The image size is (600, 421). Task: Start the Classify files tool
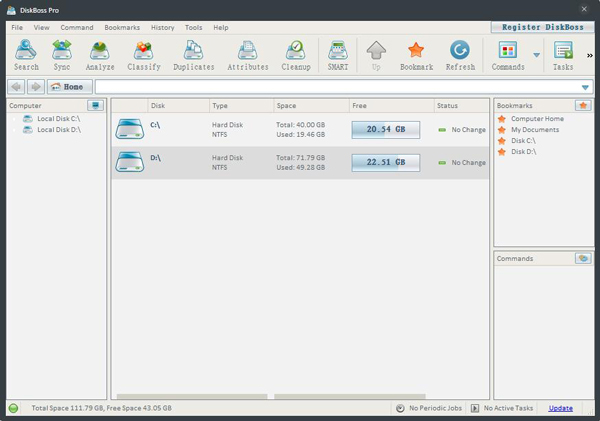pos(144,55)
